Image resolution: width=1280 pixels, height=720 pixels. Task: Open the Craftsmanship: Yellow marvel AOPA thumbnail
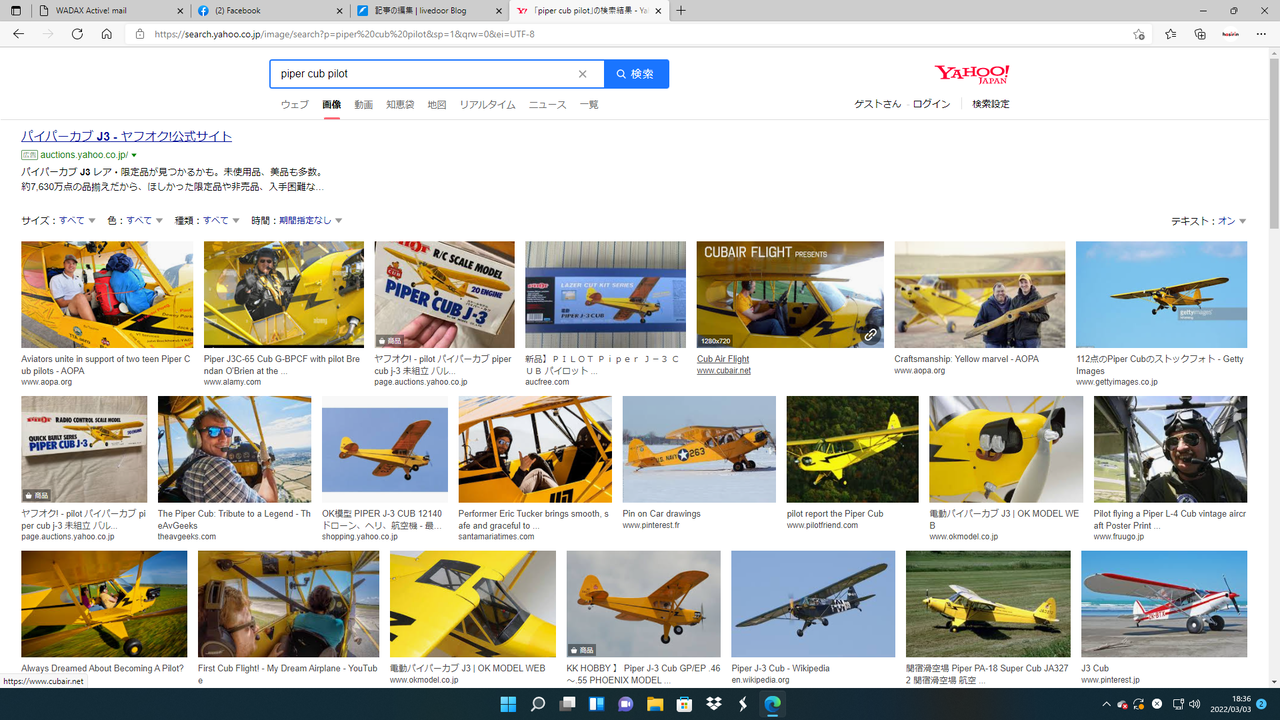click(980, 295)
